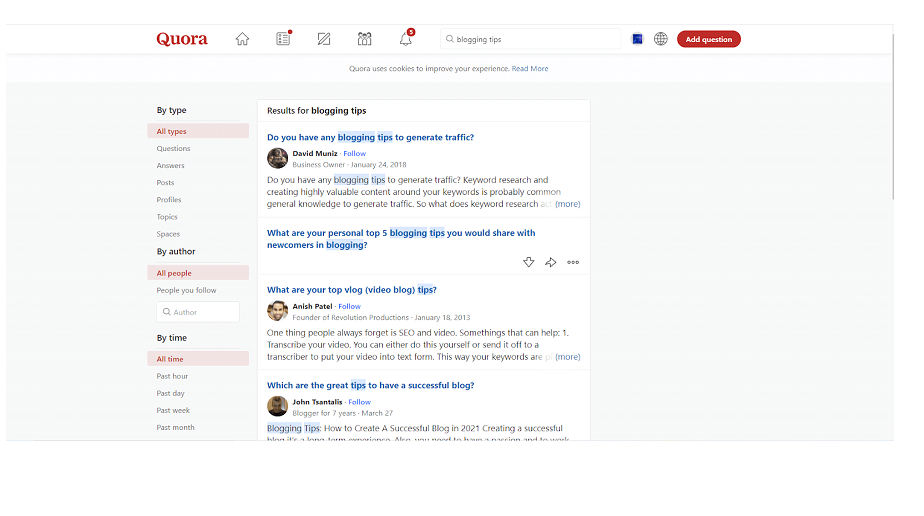Click the January 24, 2018 answer date
The image size is (924, 516).
tap(378, 165)
